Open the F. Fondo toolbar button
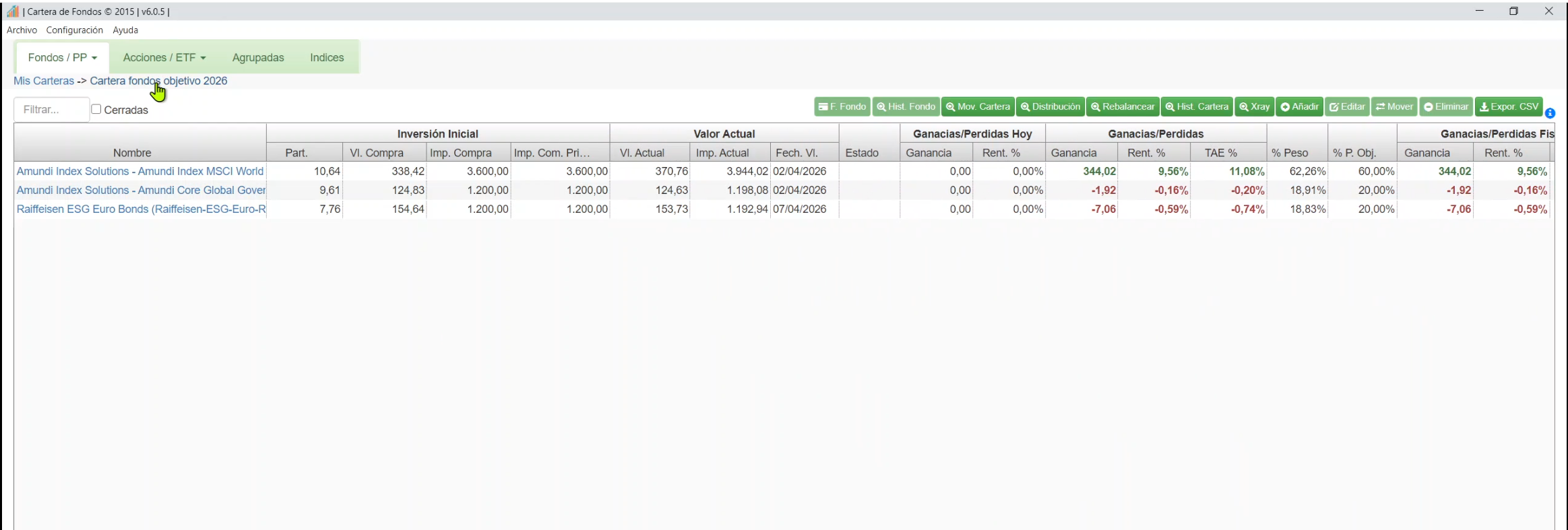 [x=842, y=107]
